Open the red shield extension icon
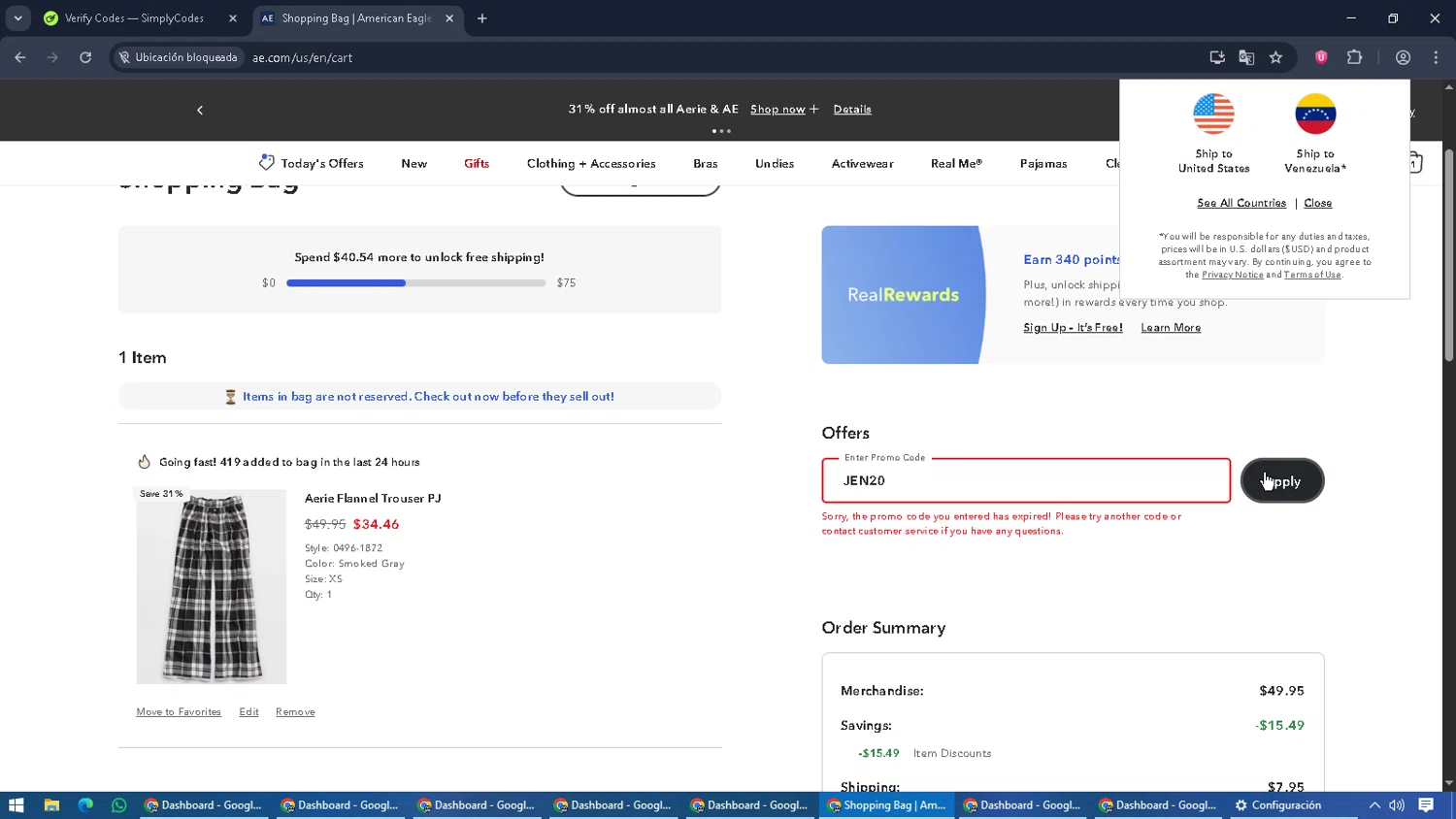1456x819 pixels. (1321, 57)
